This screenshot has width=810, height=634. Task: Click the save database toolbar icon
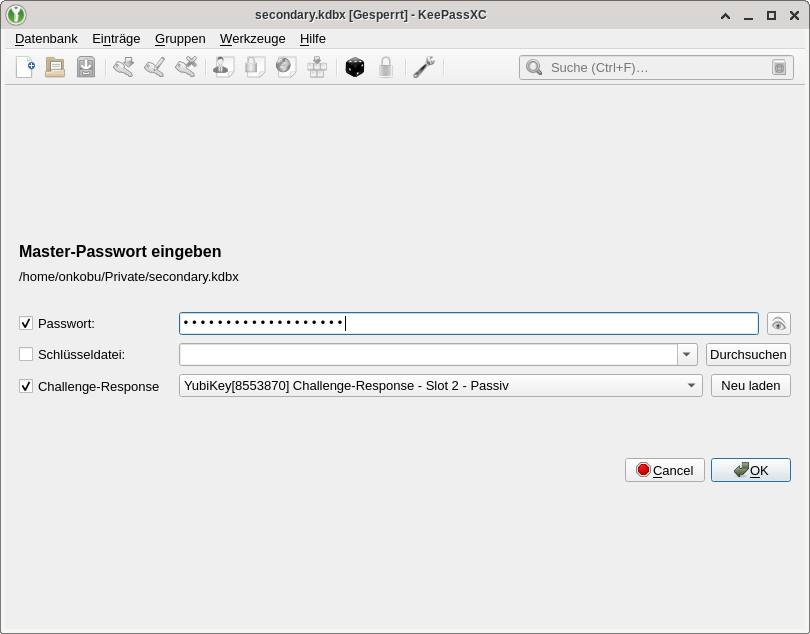tap(86, 67)
